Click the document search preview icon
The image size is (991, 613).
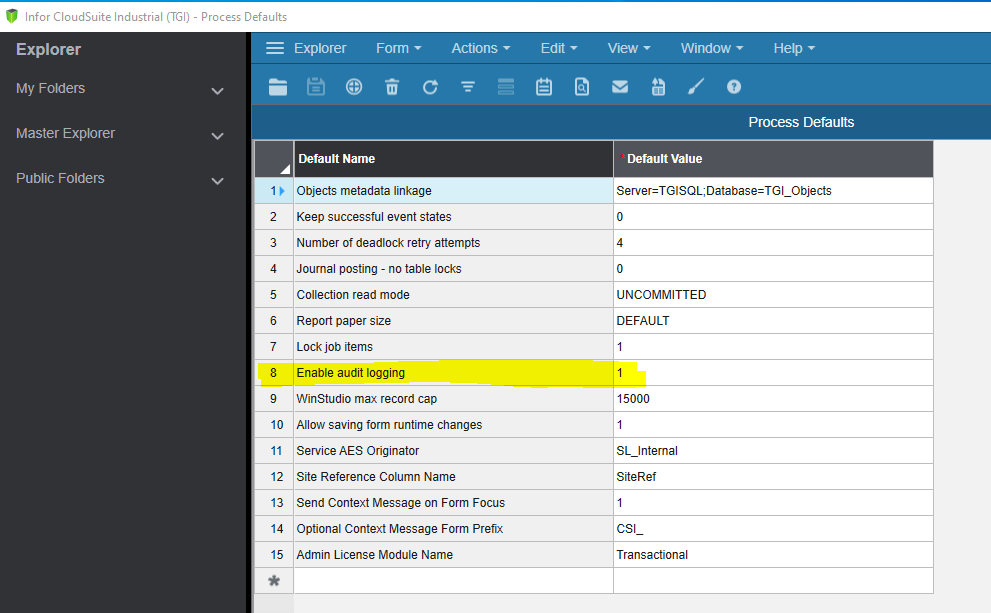tap(582, 87)
